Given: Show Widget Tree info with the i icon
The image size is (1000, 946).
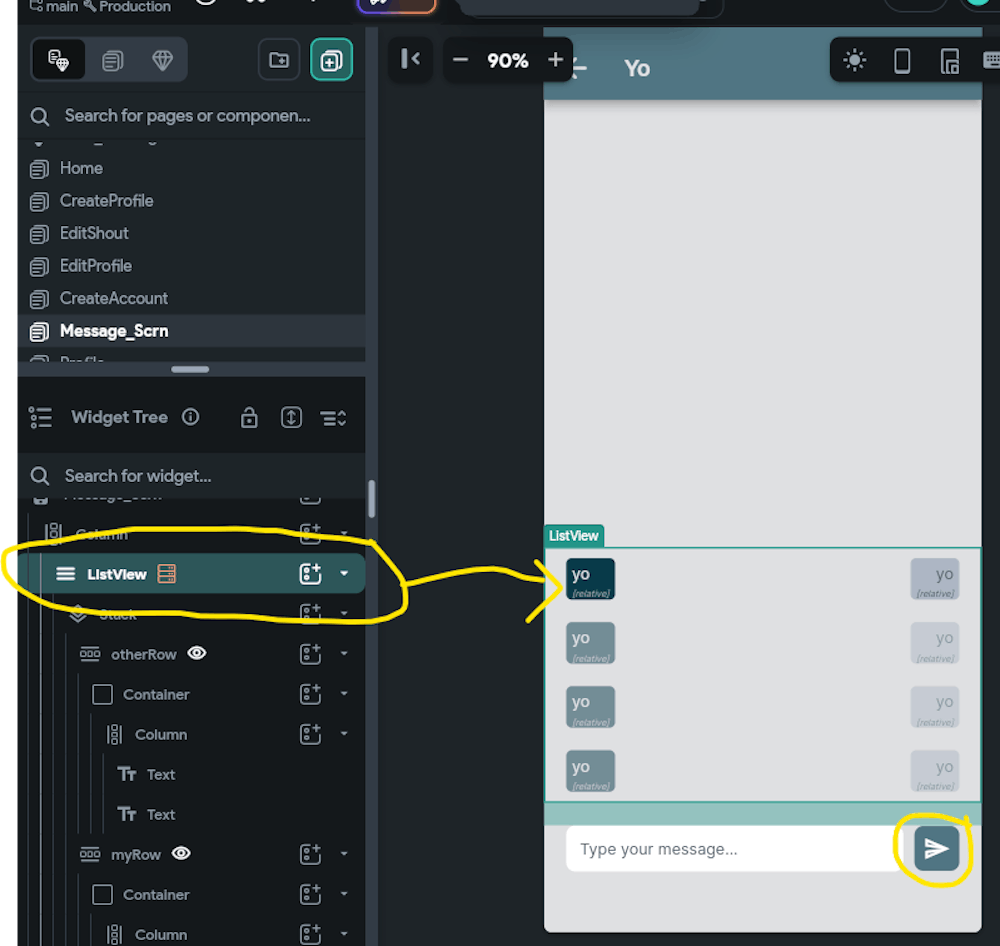Looking at the screenshot, I should (x=190, y=417).
